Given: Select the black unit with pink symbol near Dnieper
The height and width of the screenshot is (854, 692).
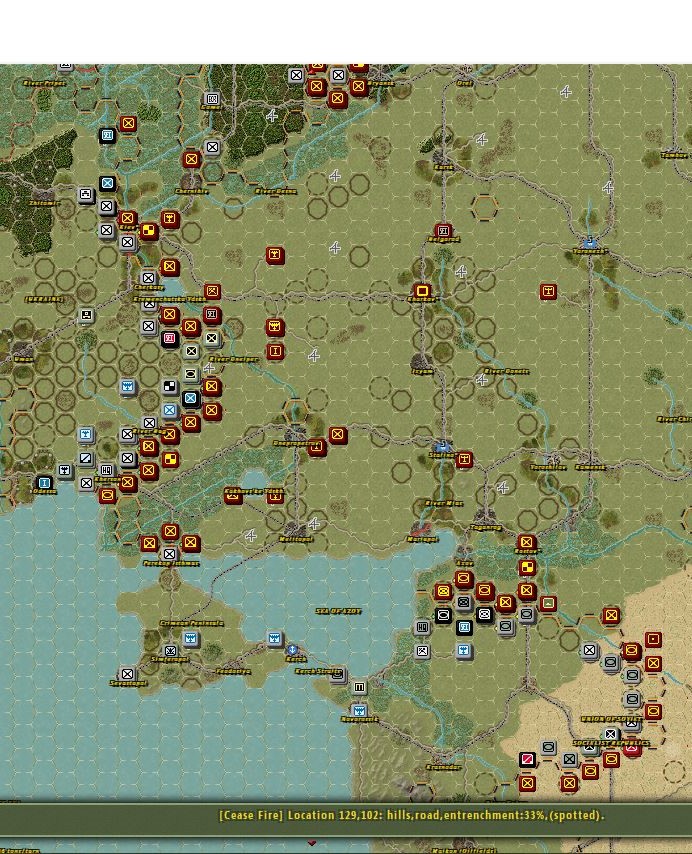Looking at the screenshot, I should 170,339.
